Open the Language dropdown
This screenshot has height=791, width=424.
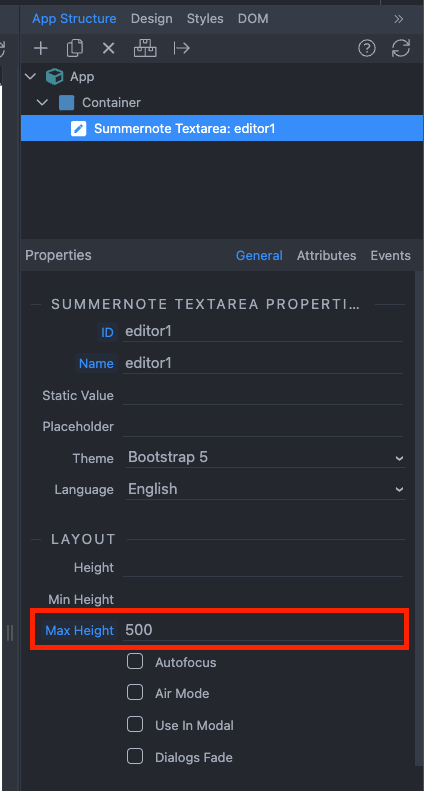click(x=266, y=489)
